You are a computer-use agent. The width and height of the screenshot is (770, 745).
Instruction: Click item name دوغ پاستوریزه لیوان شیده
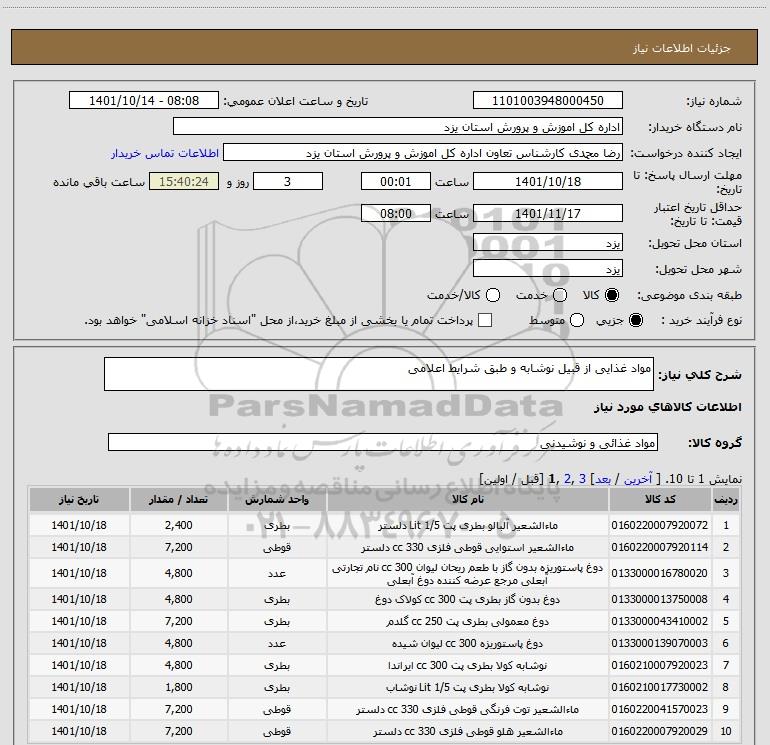(468, 643)
